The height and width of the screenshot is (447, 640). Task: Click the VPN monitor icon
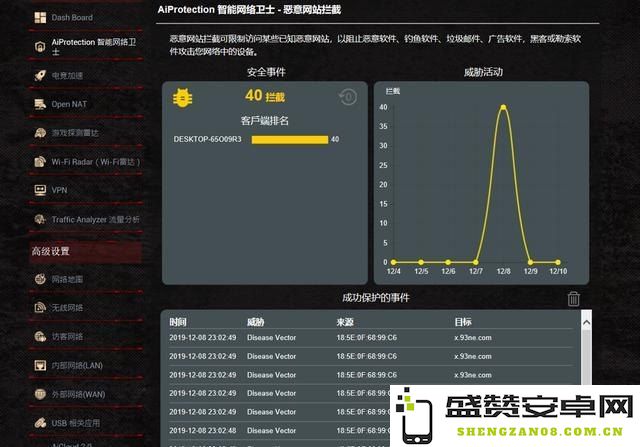pyautogui.click(x=40, y=190)
